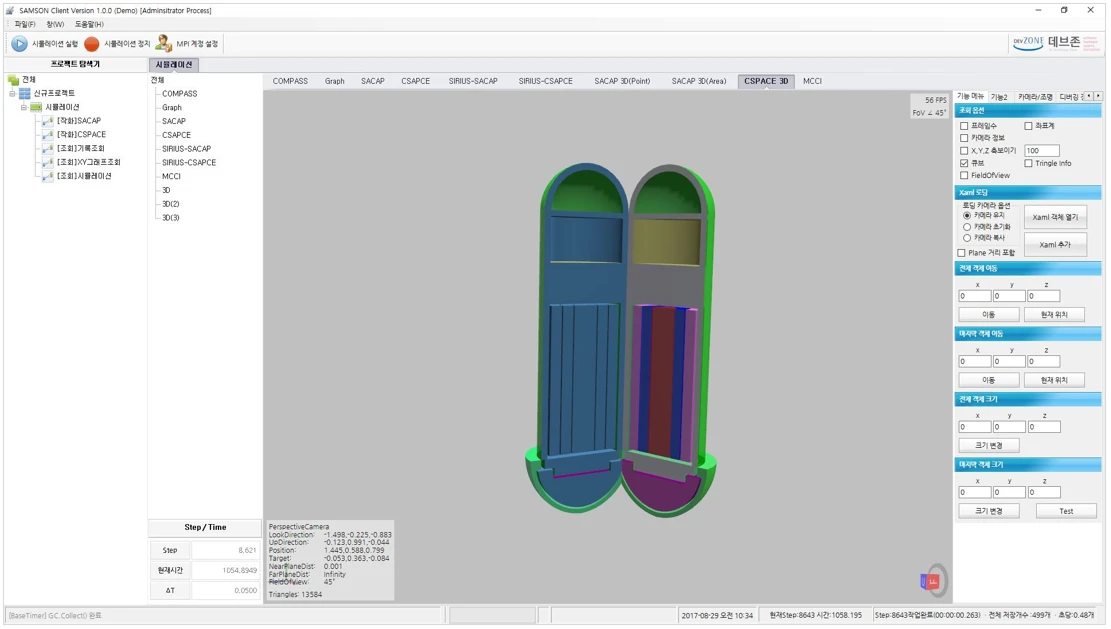Viewport: 1111px width, 629px height.
Task: Click the green 전체 root folder icon
Action: click(x=13, y=79)
